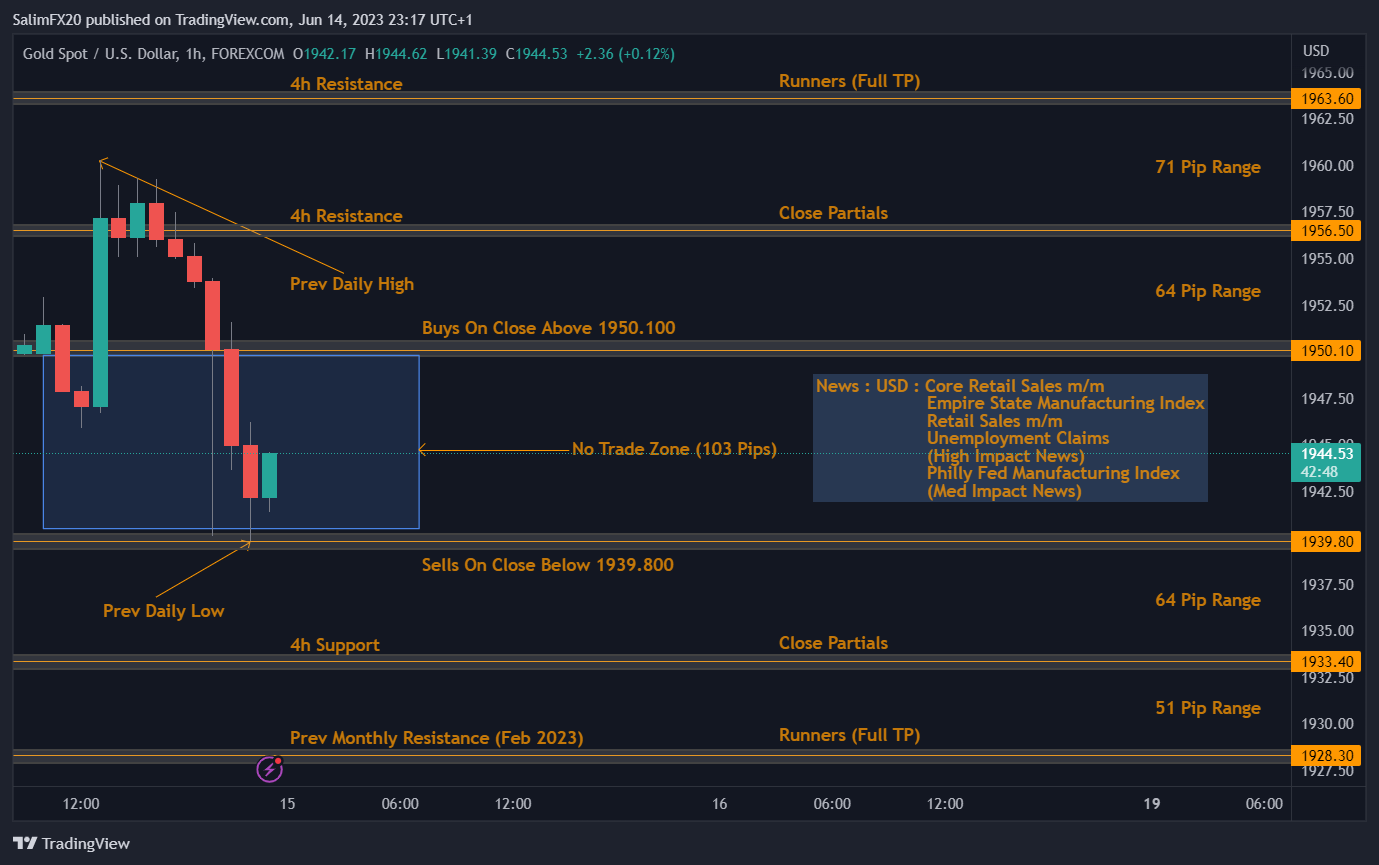Click the USD news text box
Screen dimensions: 1379x865
coord(1010,438)
